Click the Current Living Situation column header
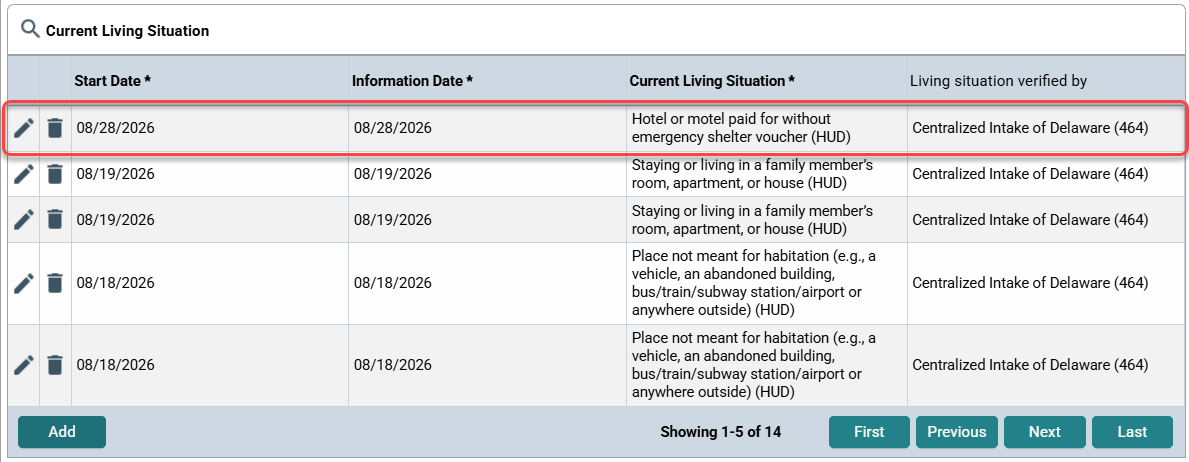This screenshot has width=1189, height=462. pos(713,80)
